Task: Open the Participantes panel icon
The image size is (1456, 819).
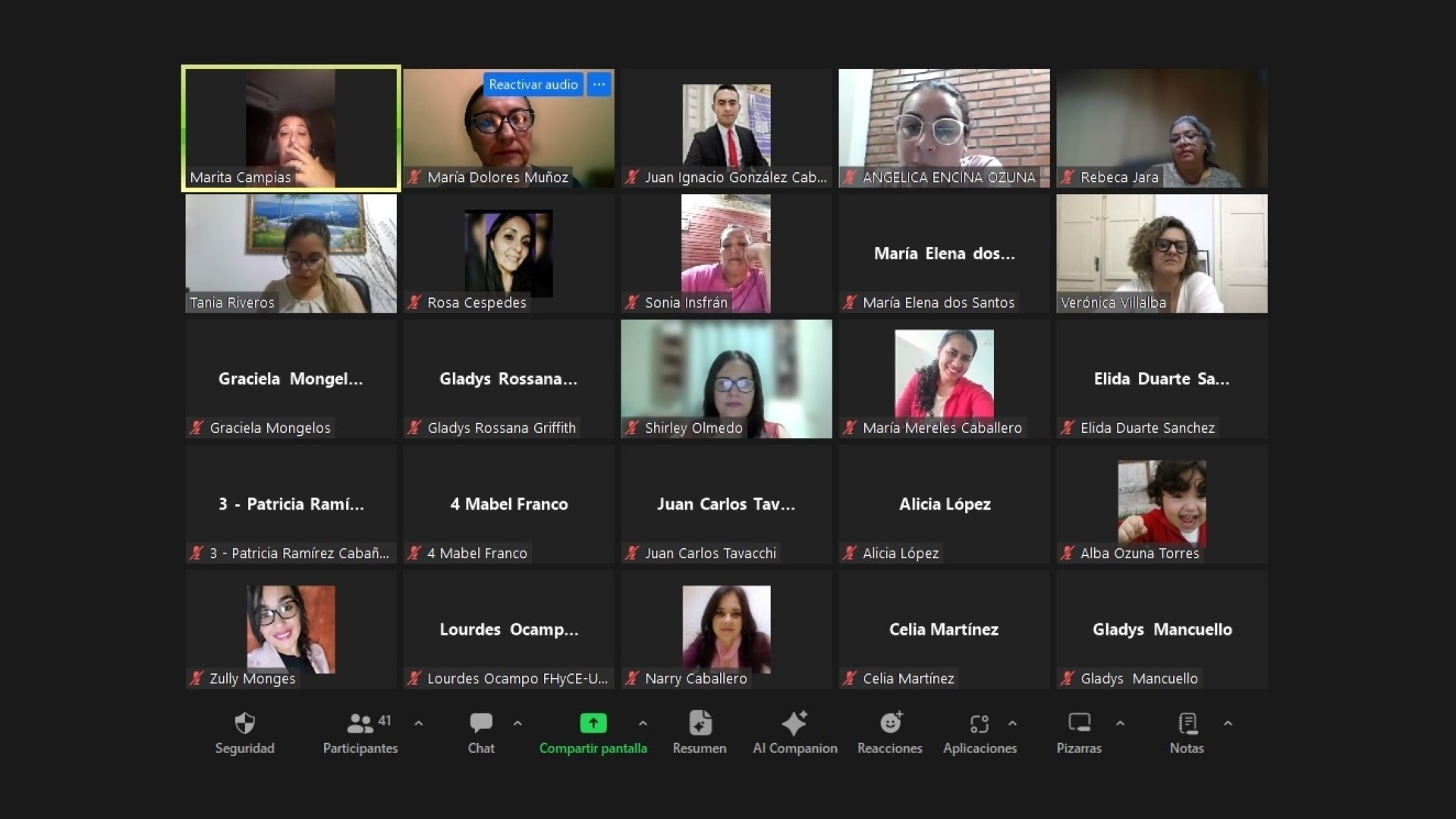Action: [360, 723]
